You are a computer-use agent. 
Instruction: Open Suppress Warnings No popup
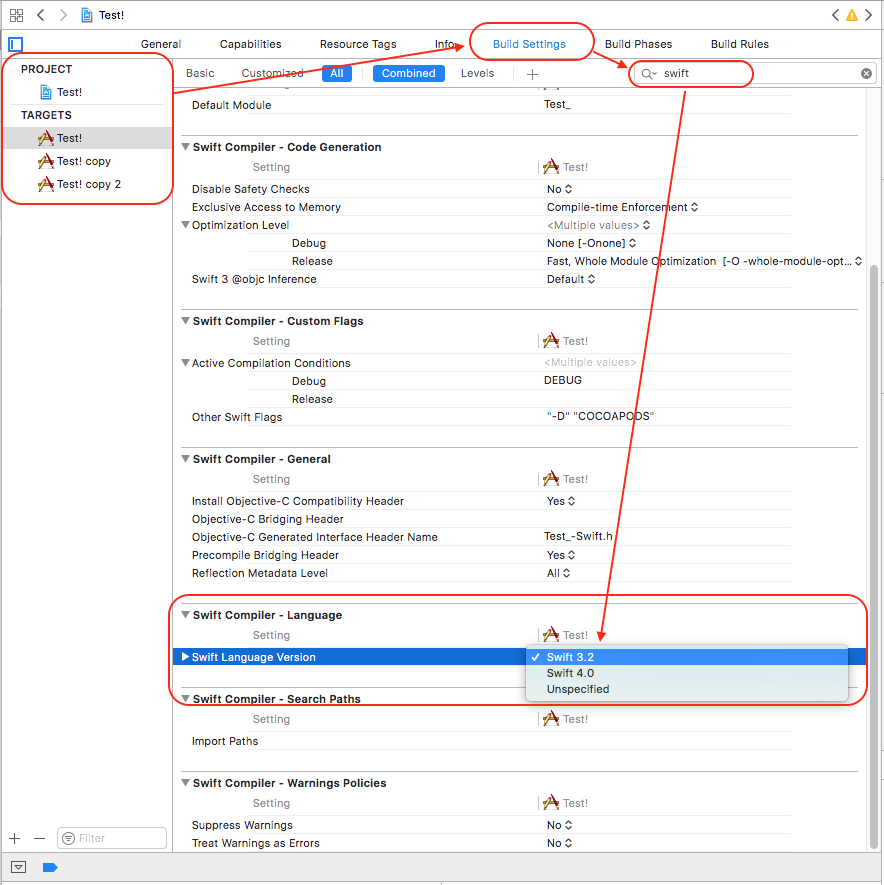pos(559,825)
